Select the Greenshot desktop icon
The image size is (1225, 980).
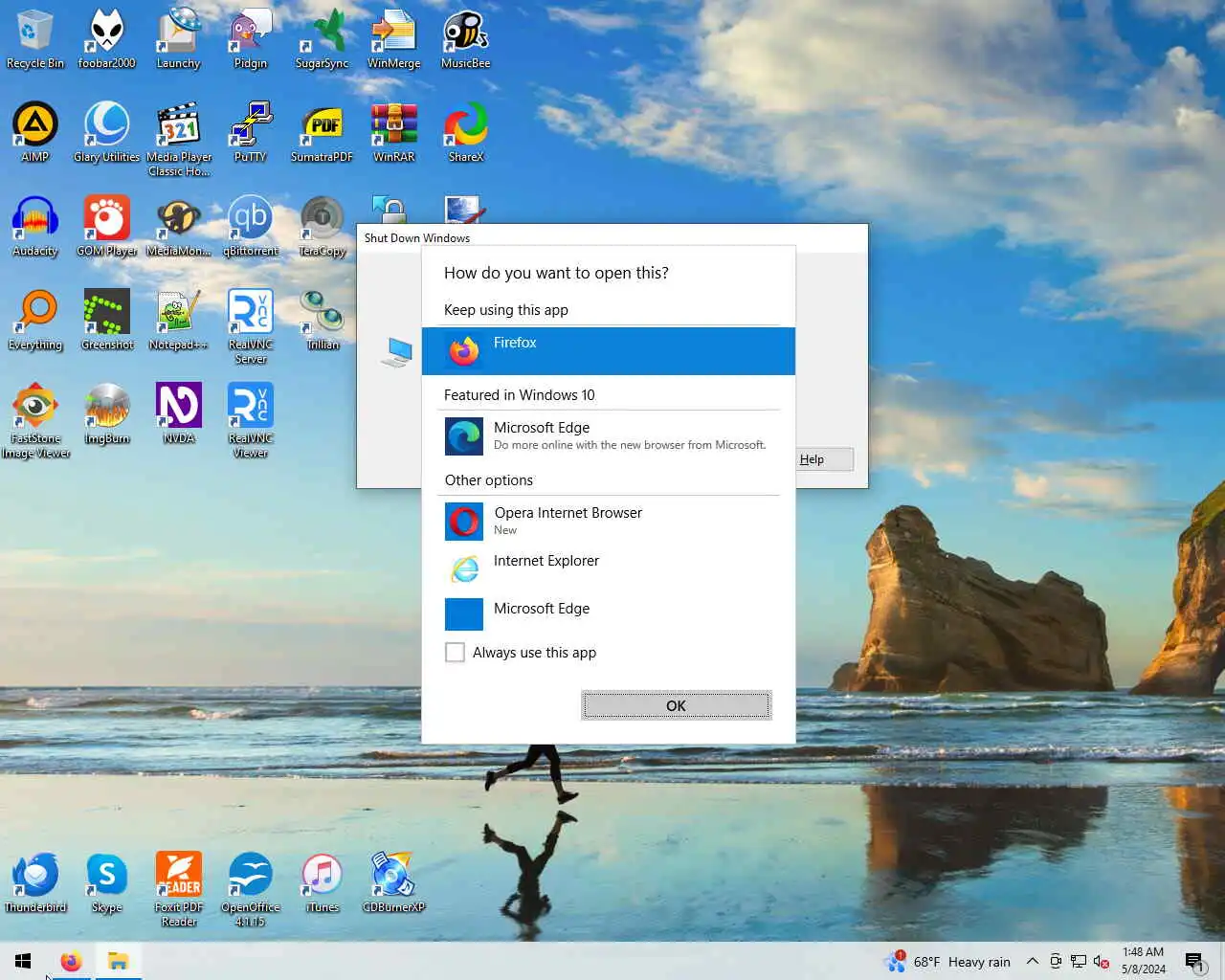[106, 320]
